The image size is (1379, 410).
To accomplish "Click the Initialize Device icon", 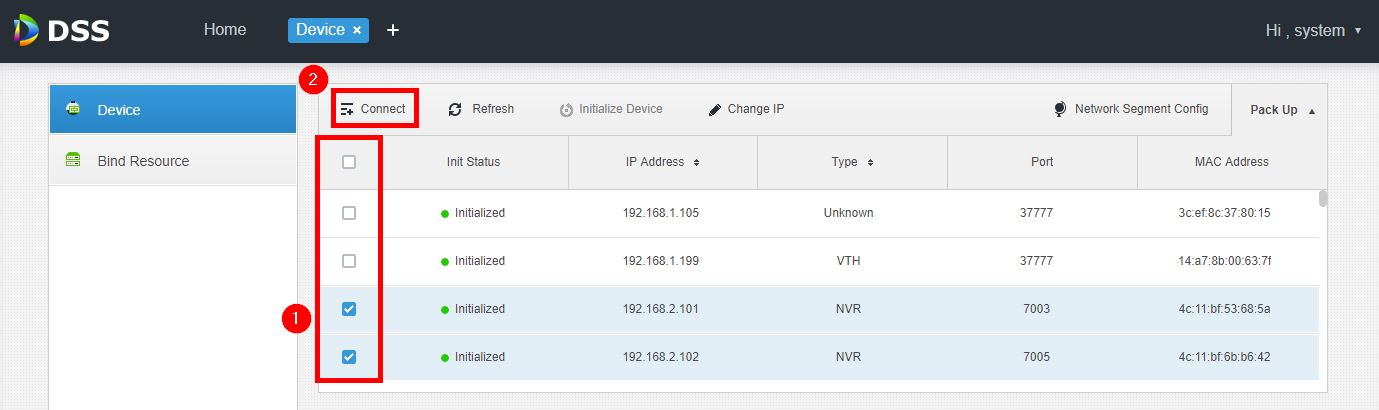I will coord(566,109).
